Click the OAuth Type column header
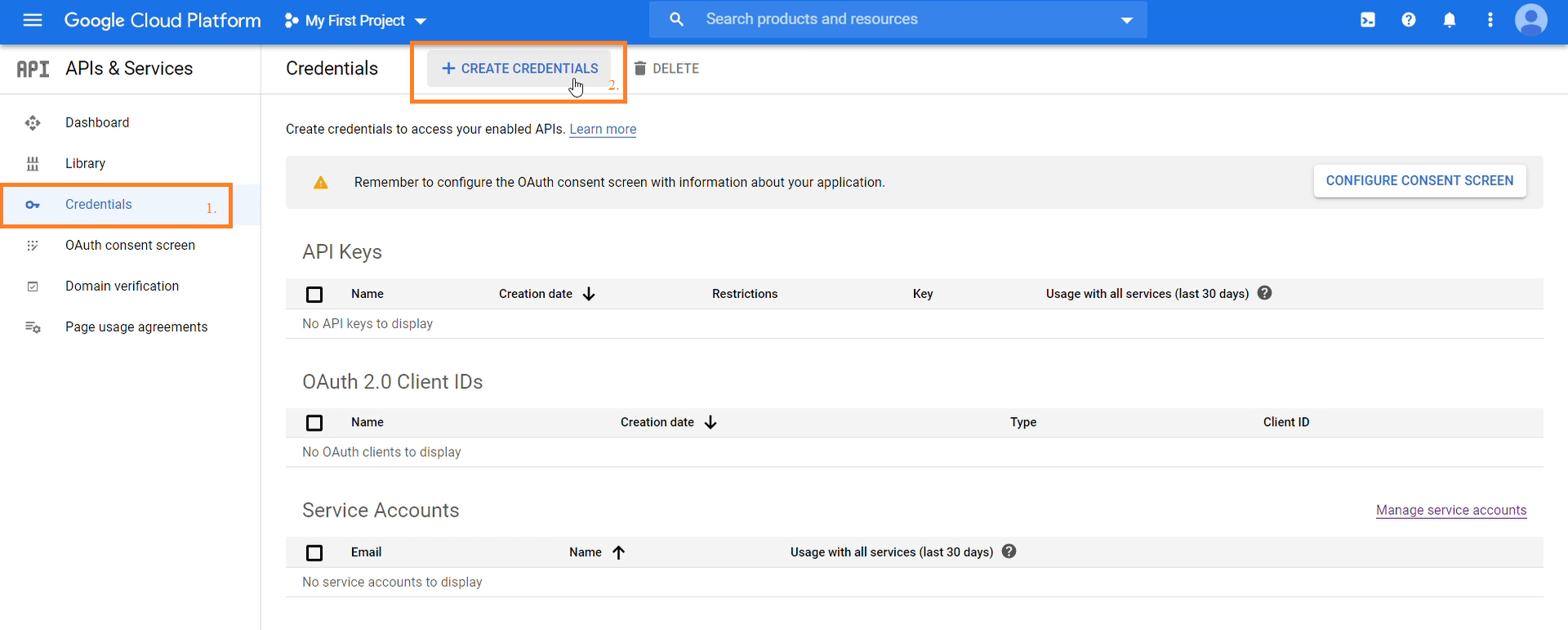Image resolution: width=1568 pixels, height=630 pixels. tap(1023, 422)
